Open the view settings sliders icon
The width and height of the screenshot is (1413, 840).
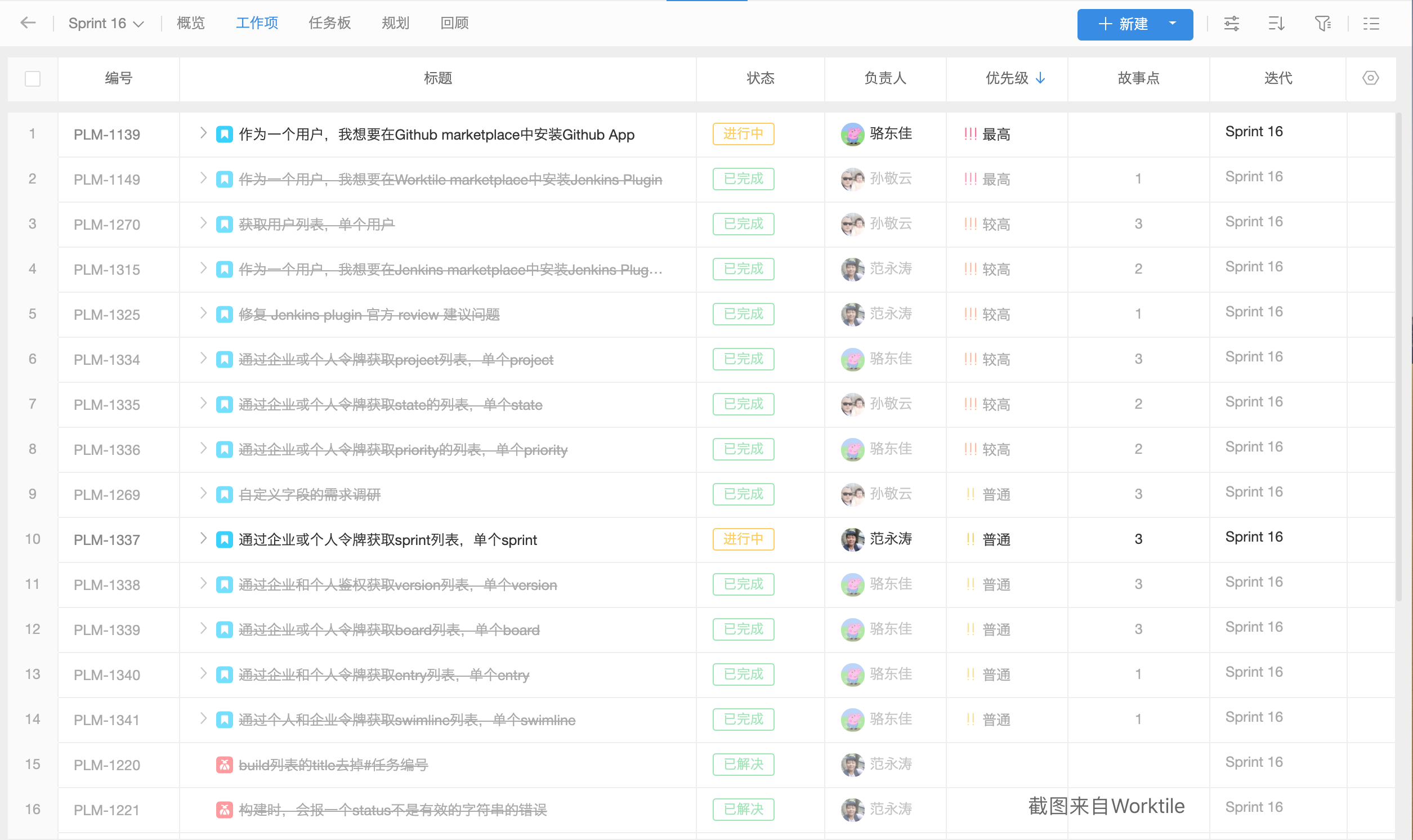click(1231, 24)
